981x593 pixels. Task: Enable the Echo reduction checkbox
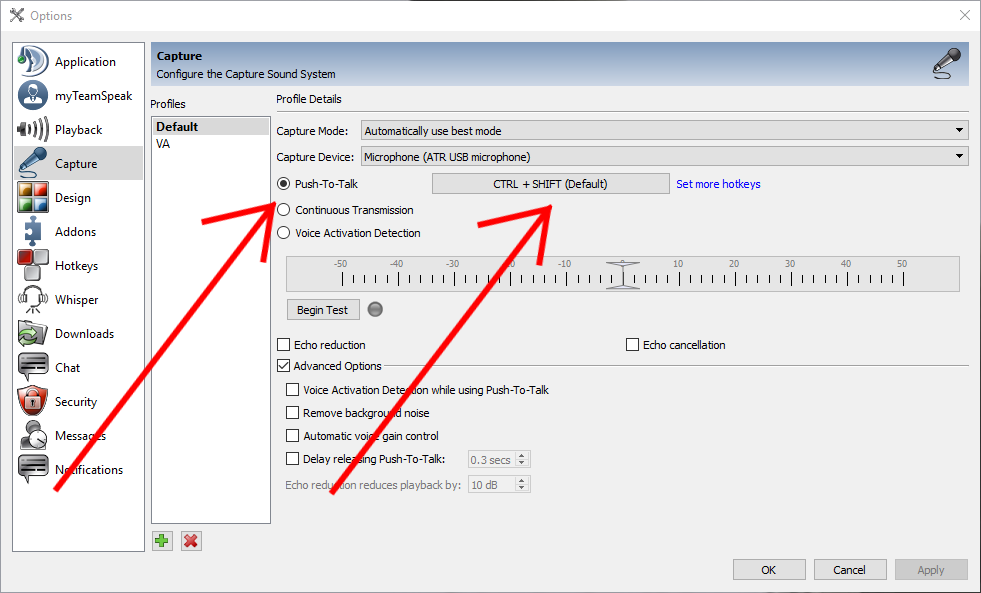(x=283, y=345)
